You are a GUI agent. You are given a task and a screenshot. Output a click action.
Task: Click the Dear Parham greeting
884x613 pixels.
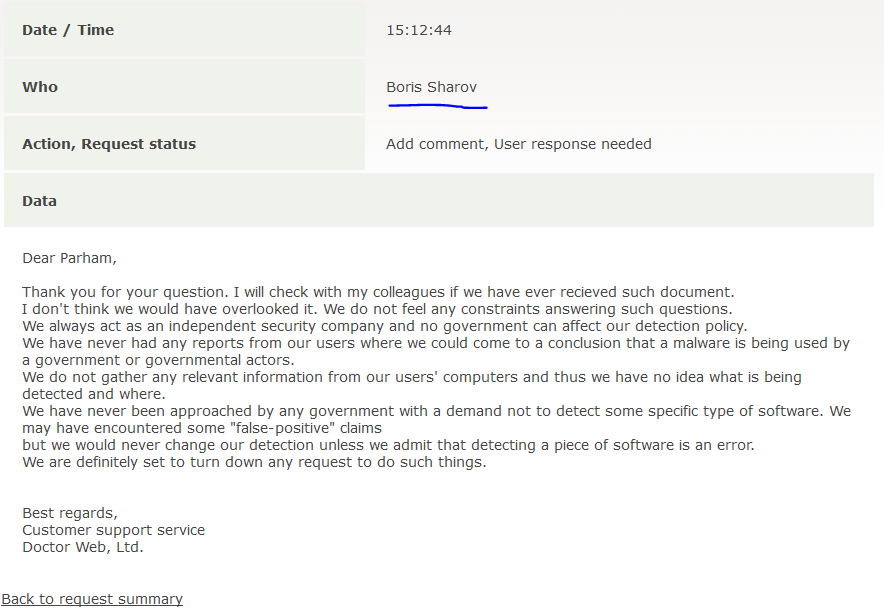point(69,258)
